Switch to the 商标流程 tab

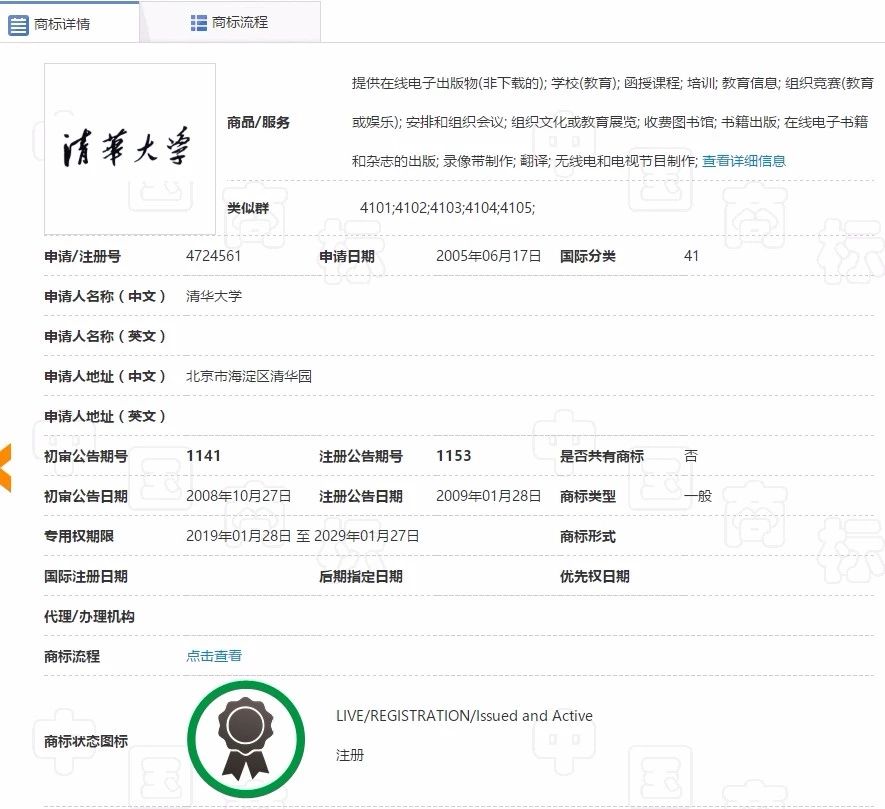tap(230, 23)
